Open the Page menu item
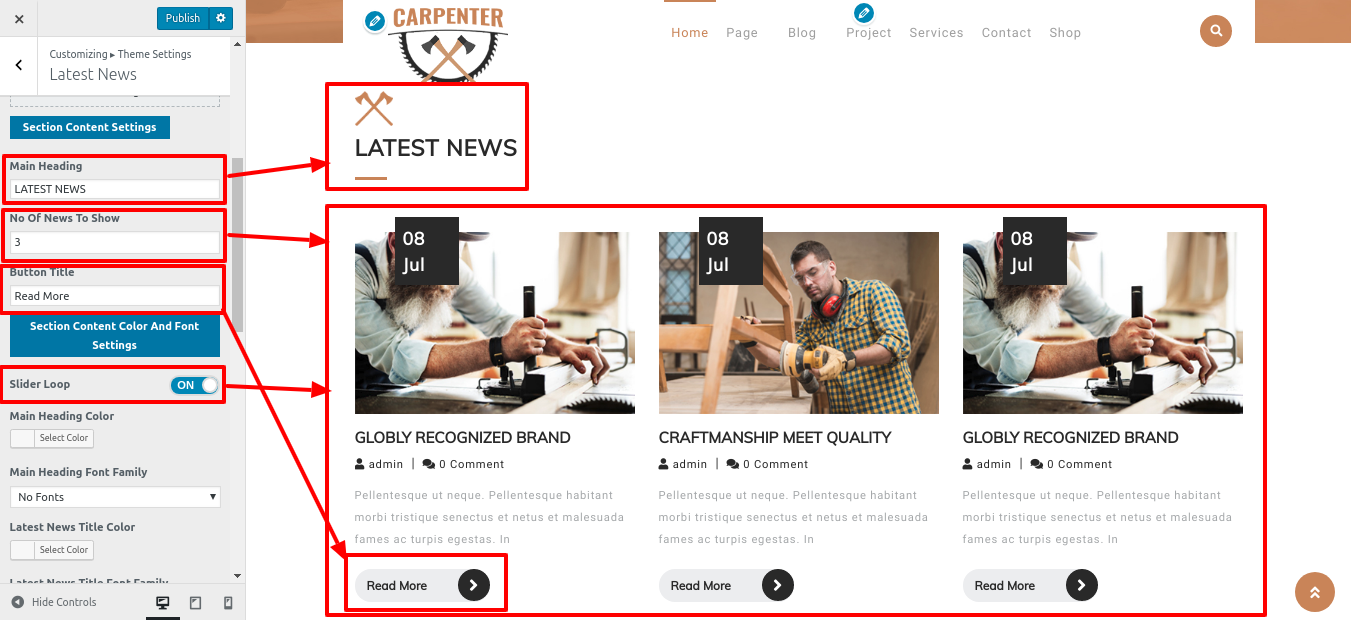Screen dimensions: 1351x620 click(x=742, y=33)
